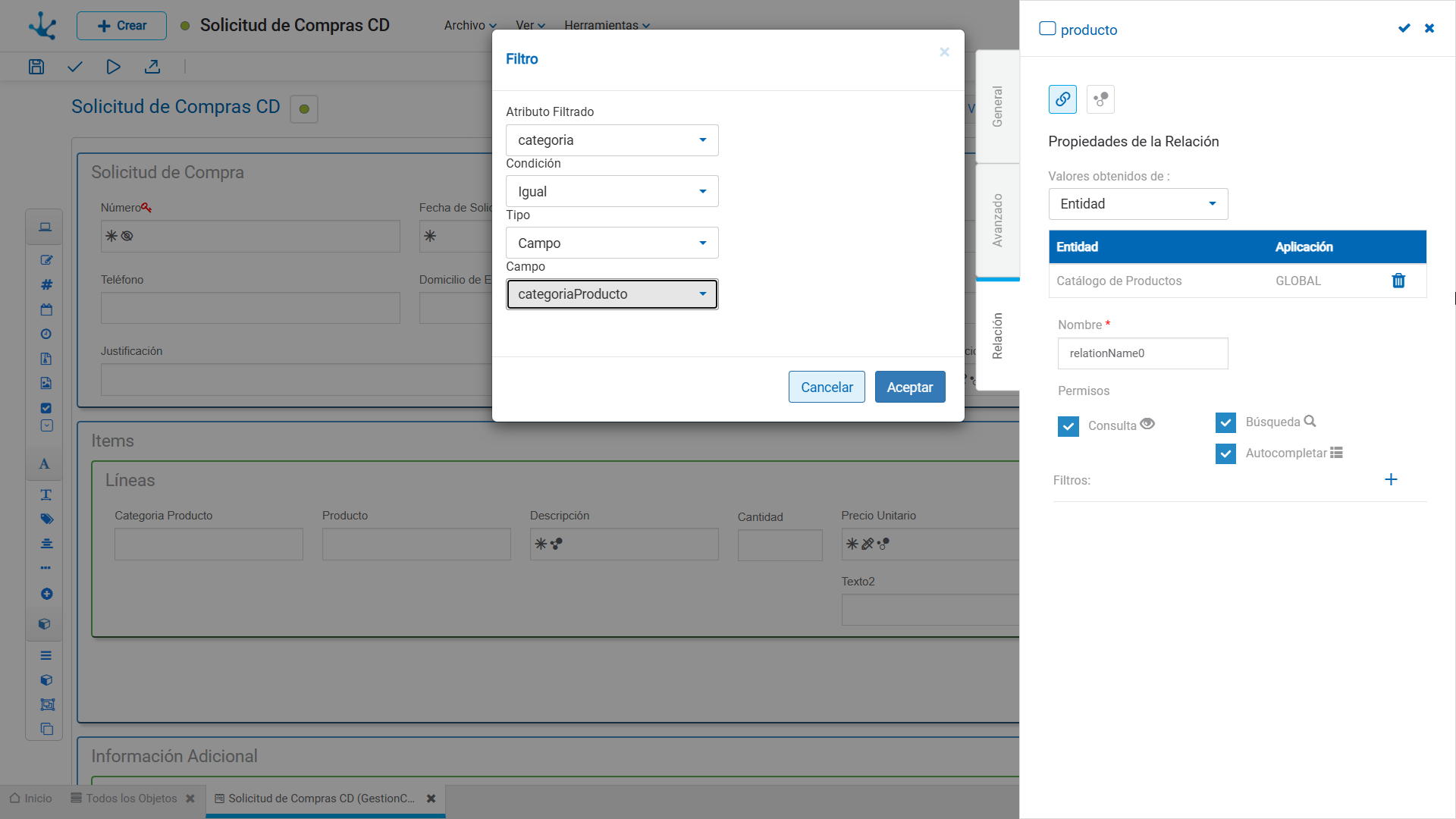Viewport: 1456px width, 819px height.
Task: Open the Archivo menu
Action: pyautogui.click(x=470, y=25)
